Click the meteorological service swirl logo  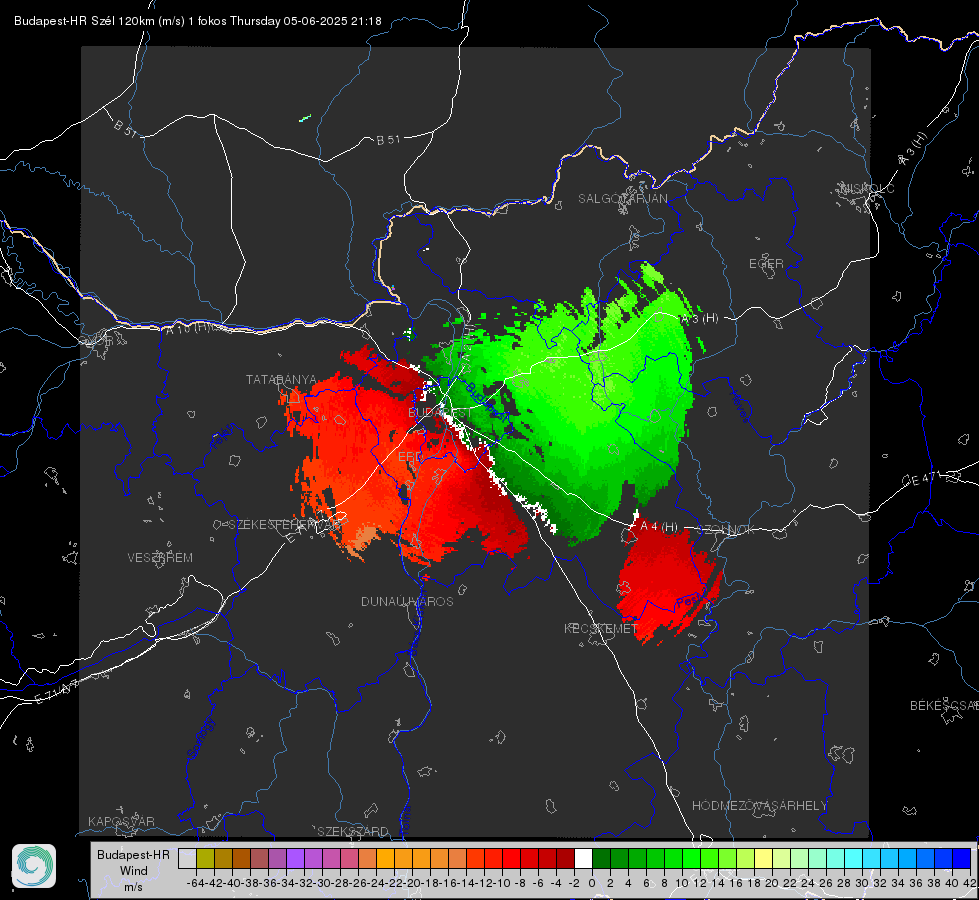click(34, 866)
